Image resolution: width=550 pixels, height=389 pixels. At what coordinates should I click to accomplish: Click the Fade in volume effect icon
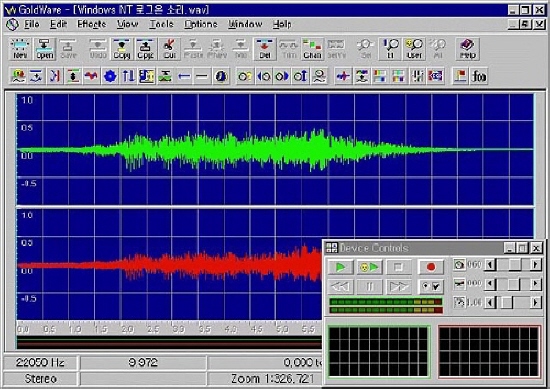[x=263, y=76]
